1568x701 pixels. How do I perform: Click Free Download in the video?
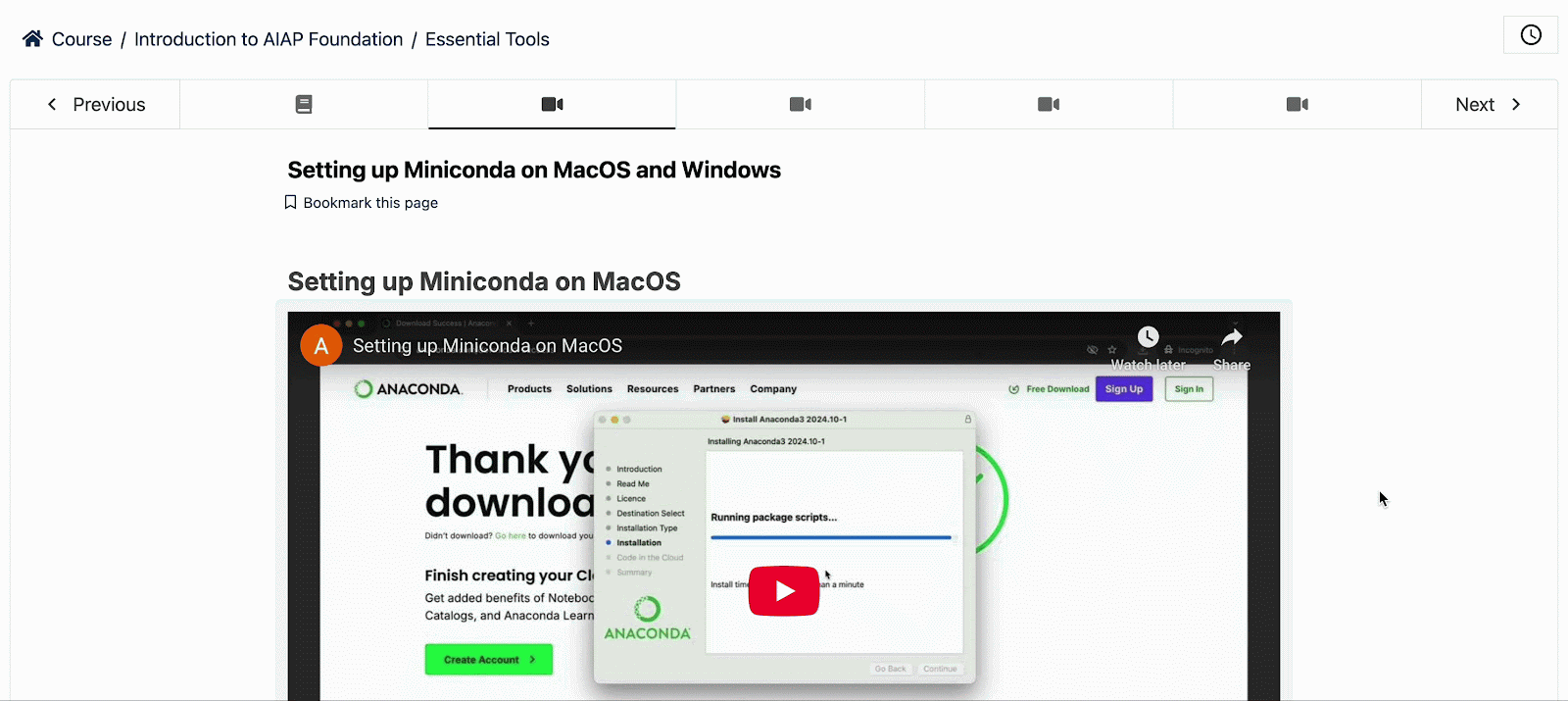pos(1049,389)
